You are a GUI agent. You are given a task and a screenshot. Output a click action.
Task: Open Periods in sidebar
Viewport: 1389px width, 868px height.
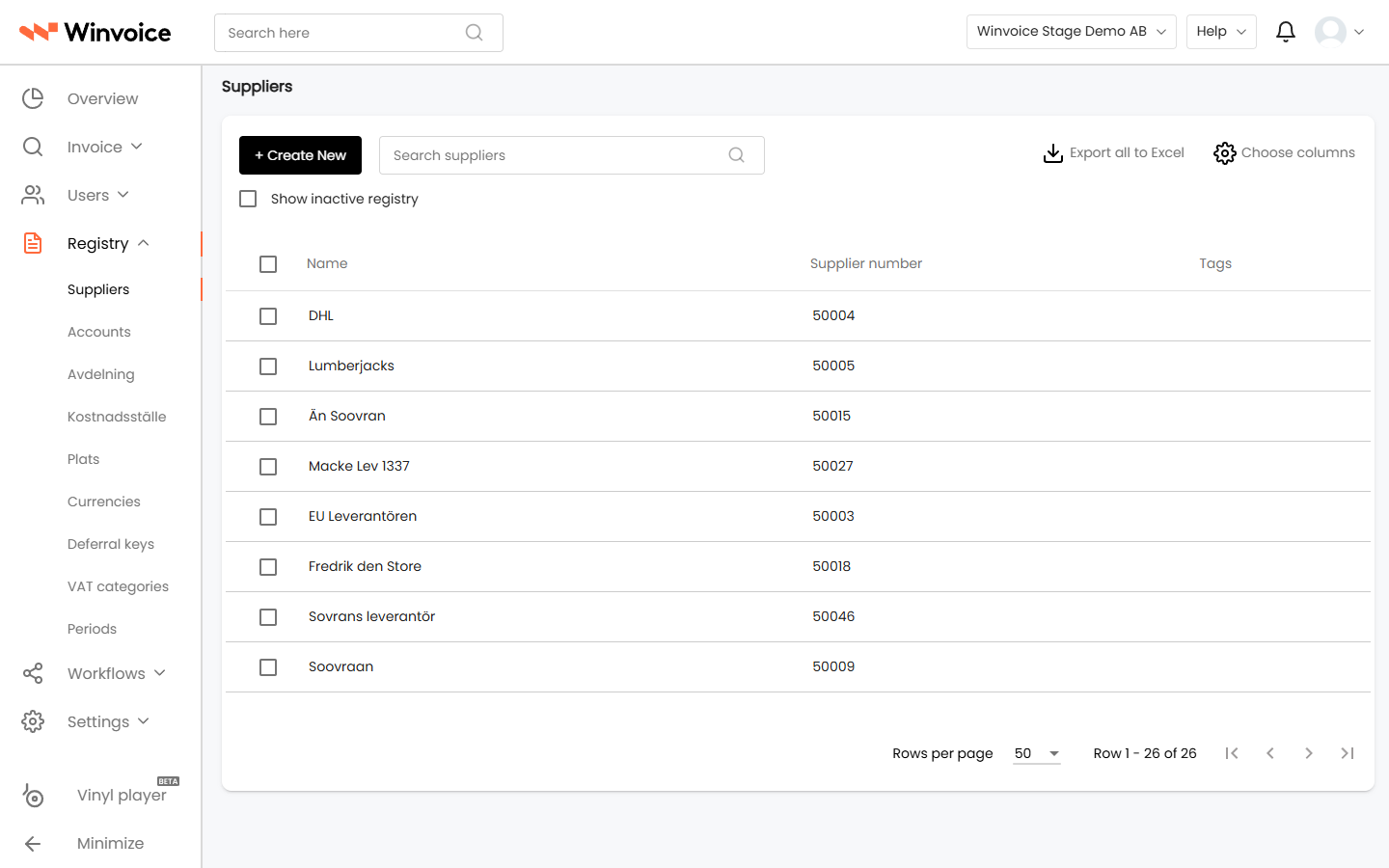point(92,629)
